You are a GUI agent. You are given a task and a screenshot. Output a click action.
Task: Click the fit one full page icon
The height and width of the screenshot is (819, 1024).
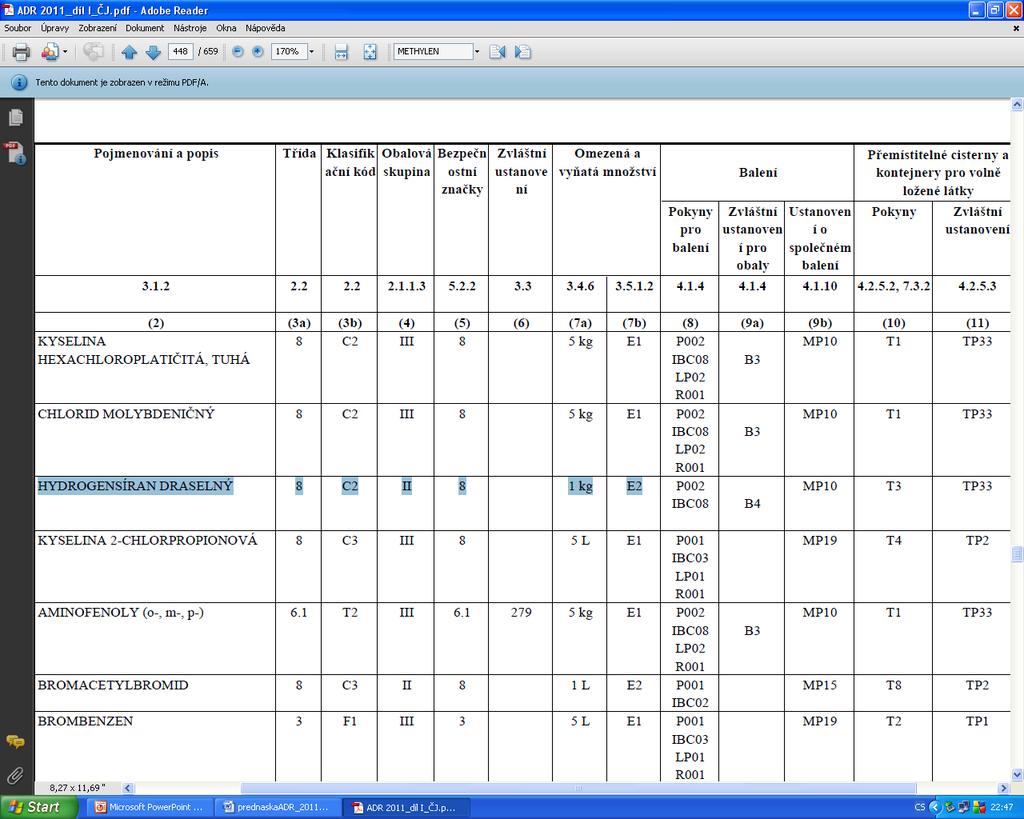point(370,52)
